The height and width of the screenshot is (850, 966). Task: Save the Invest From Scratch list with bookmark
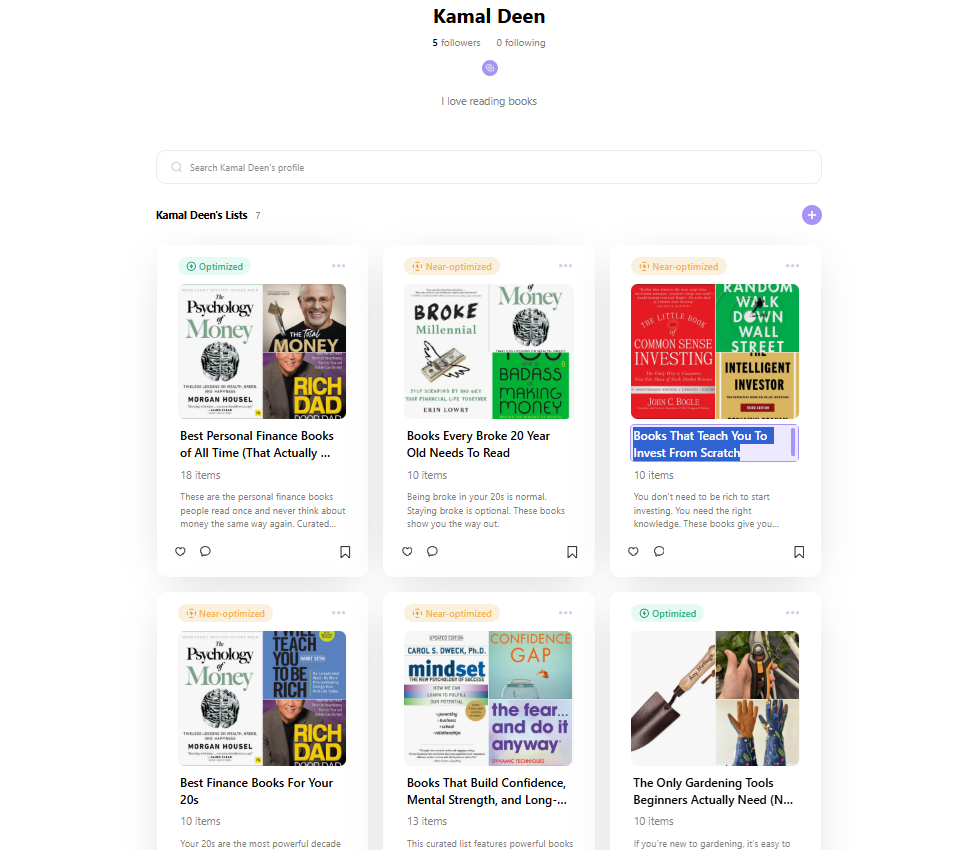799,552
